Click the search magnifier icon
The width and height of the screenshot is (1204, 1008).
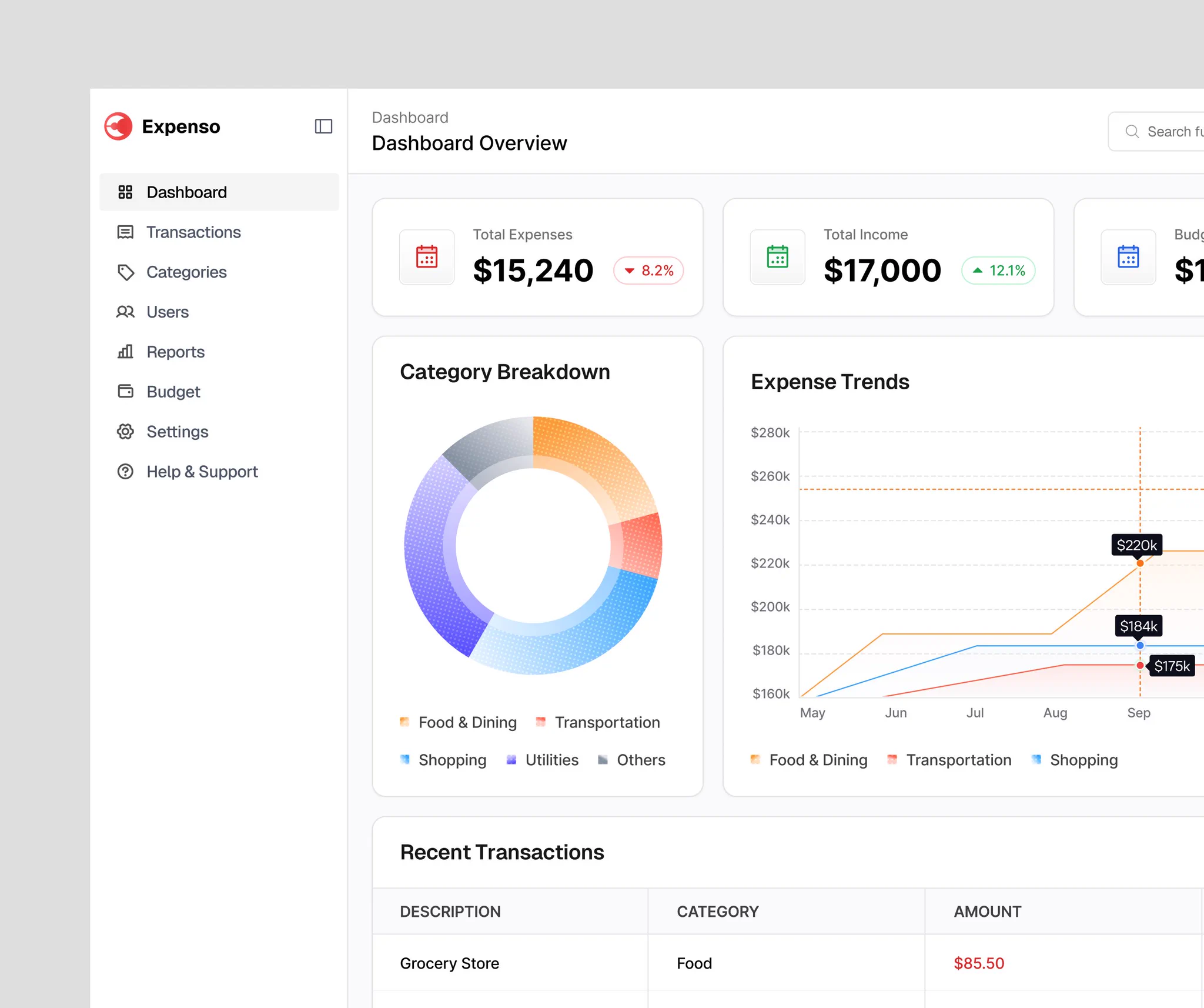(1132, 132)
